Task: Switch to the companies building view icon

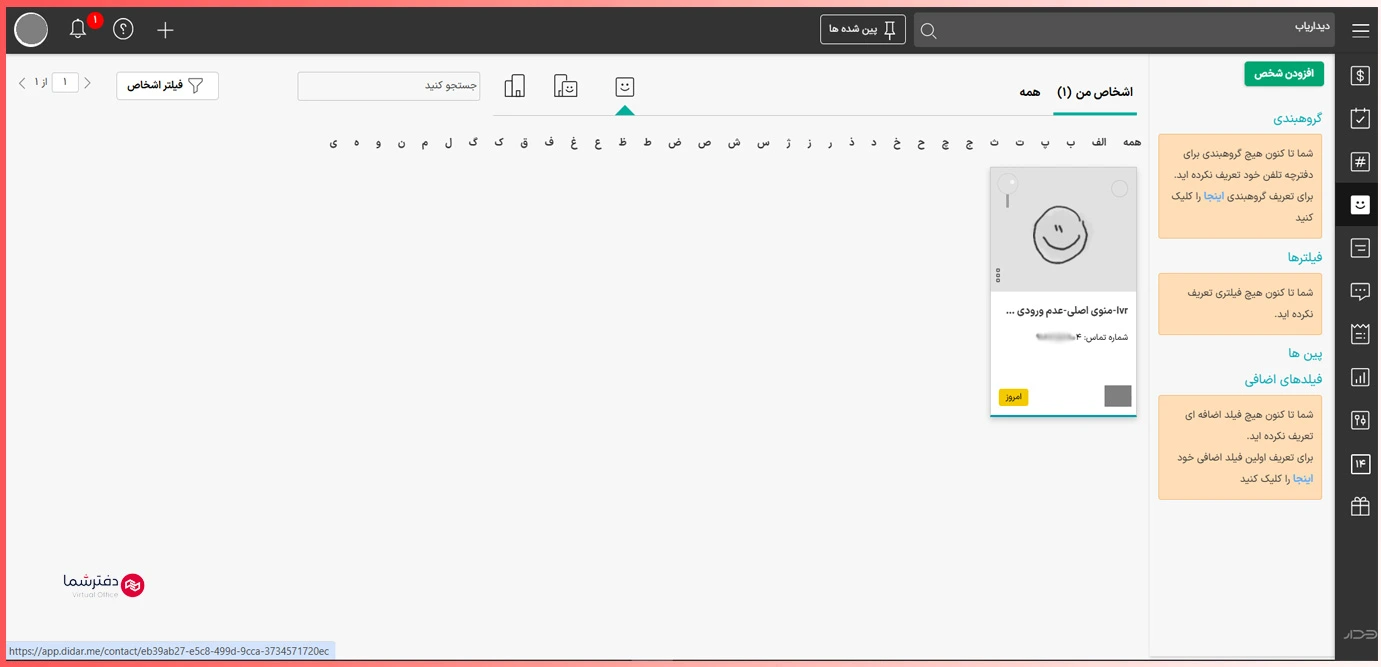Action: tap(515, 86)
